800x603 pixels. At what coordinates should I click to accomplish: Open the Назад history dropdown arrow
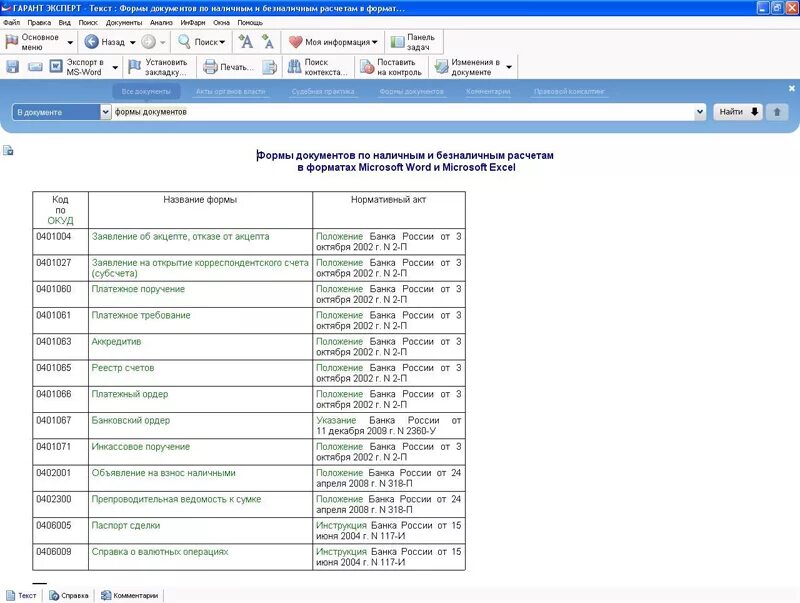coord(133,42)
